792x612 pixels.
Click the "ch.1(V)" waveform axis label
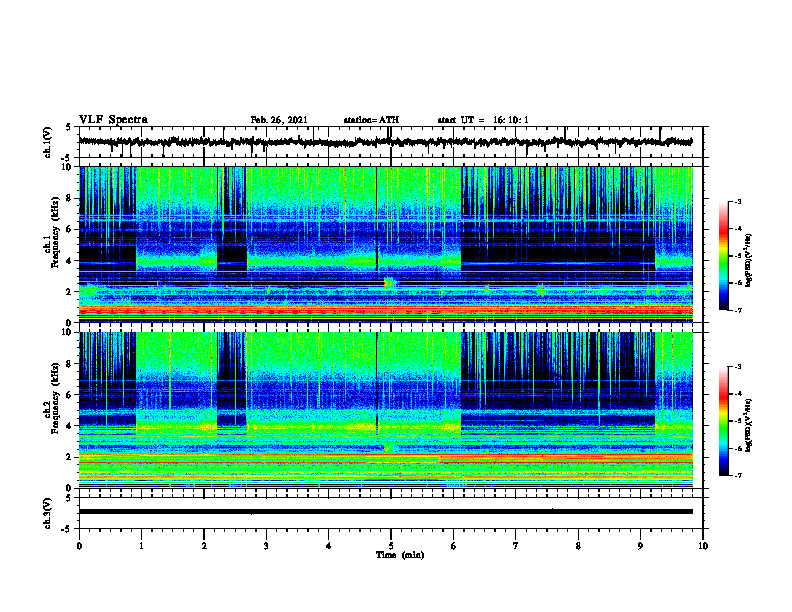click(48, 142)
